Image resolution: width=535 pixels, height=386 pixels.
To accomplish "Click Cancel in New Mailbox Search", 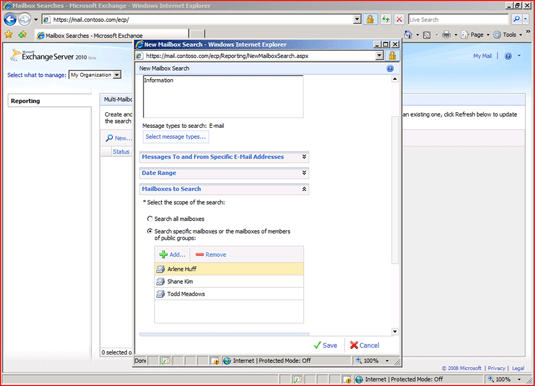I will click(364, 345).
